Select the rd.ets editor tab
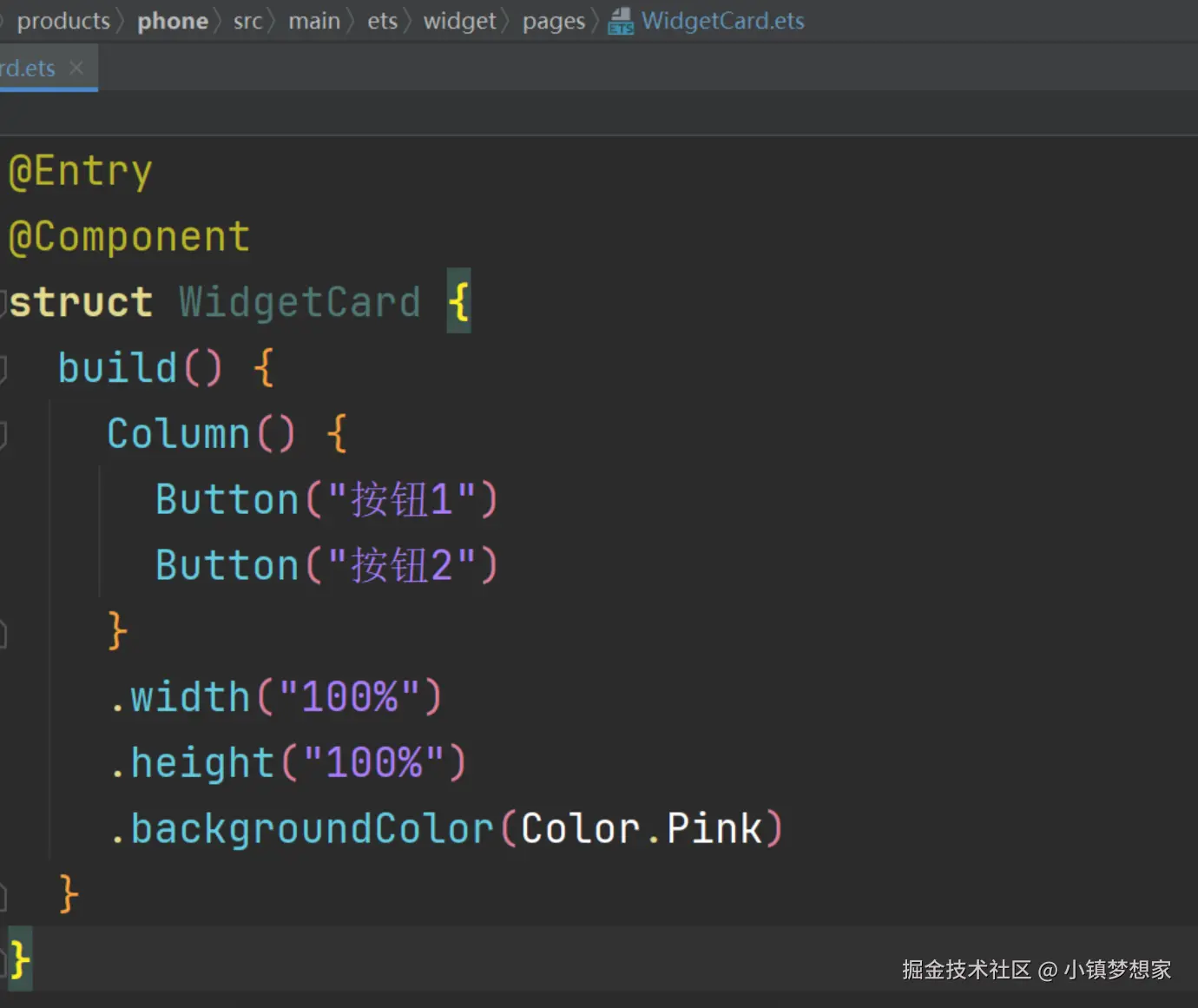1198x1008 pixels. coord(28,68)
